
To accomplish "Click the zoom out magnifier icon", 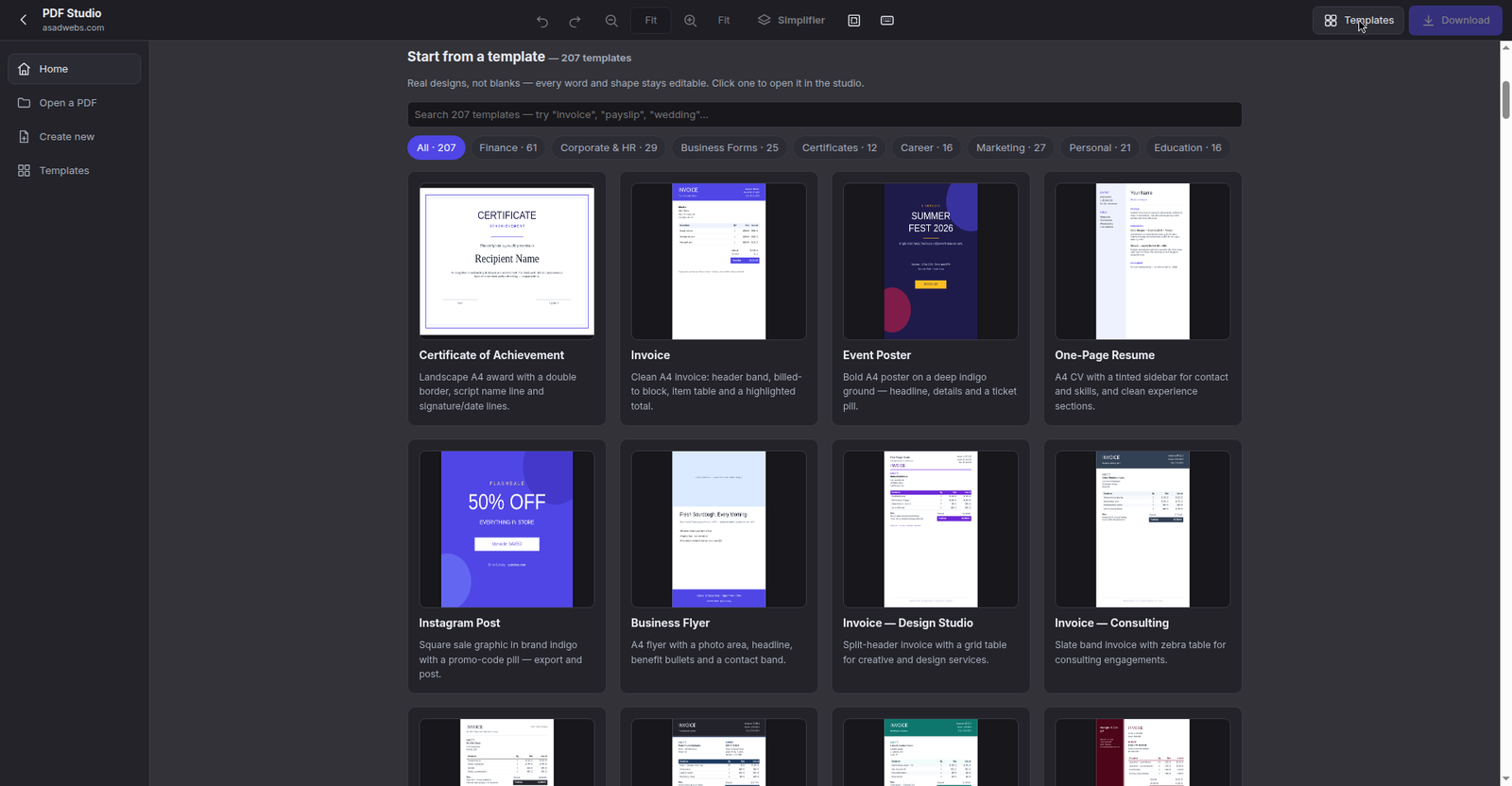I will (x=611, y=21).
